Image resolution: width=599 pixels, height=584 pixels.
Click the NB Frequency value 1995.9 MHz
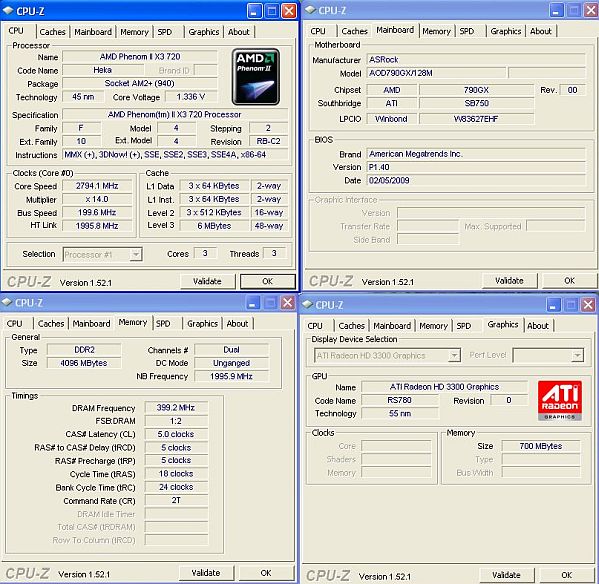pos(231,376)
